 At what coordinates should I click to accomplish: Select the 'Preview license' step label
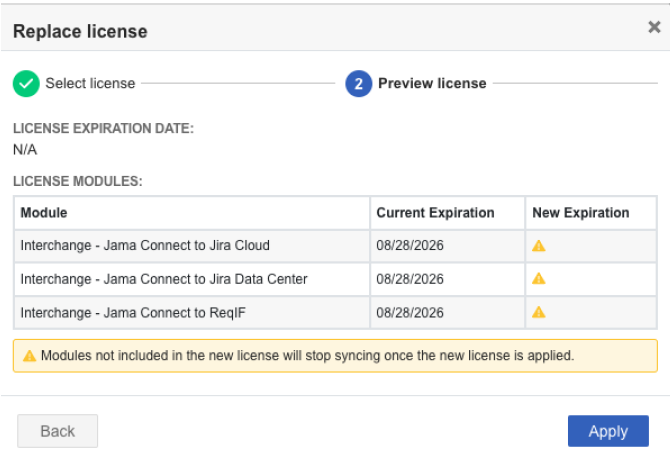pos(432,83)
